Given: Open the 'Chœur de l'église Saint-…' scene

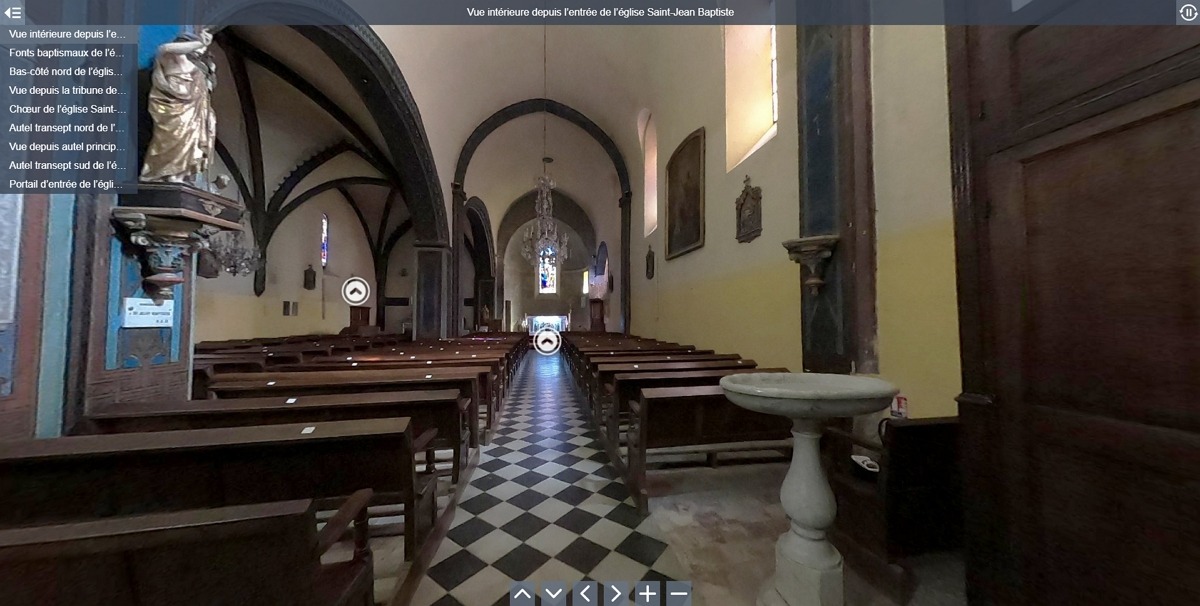Looking at the screenshot, I should (68, 109).
